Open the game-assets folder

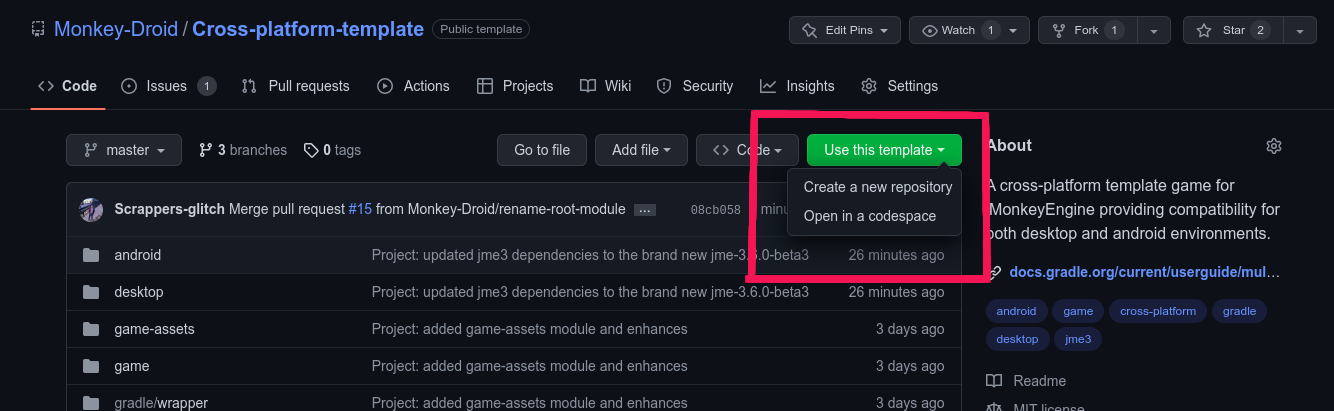154,329
